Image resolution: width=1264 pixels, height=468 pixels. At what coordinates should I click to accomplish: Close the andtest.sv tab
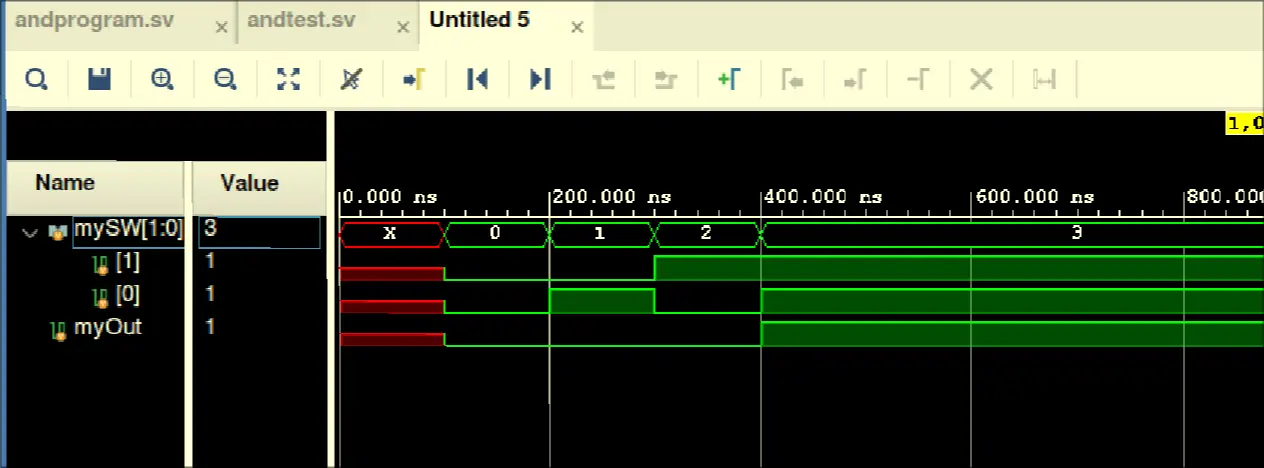pyautogui.click(x=403, y=28)
